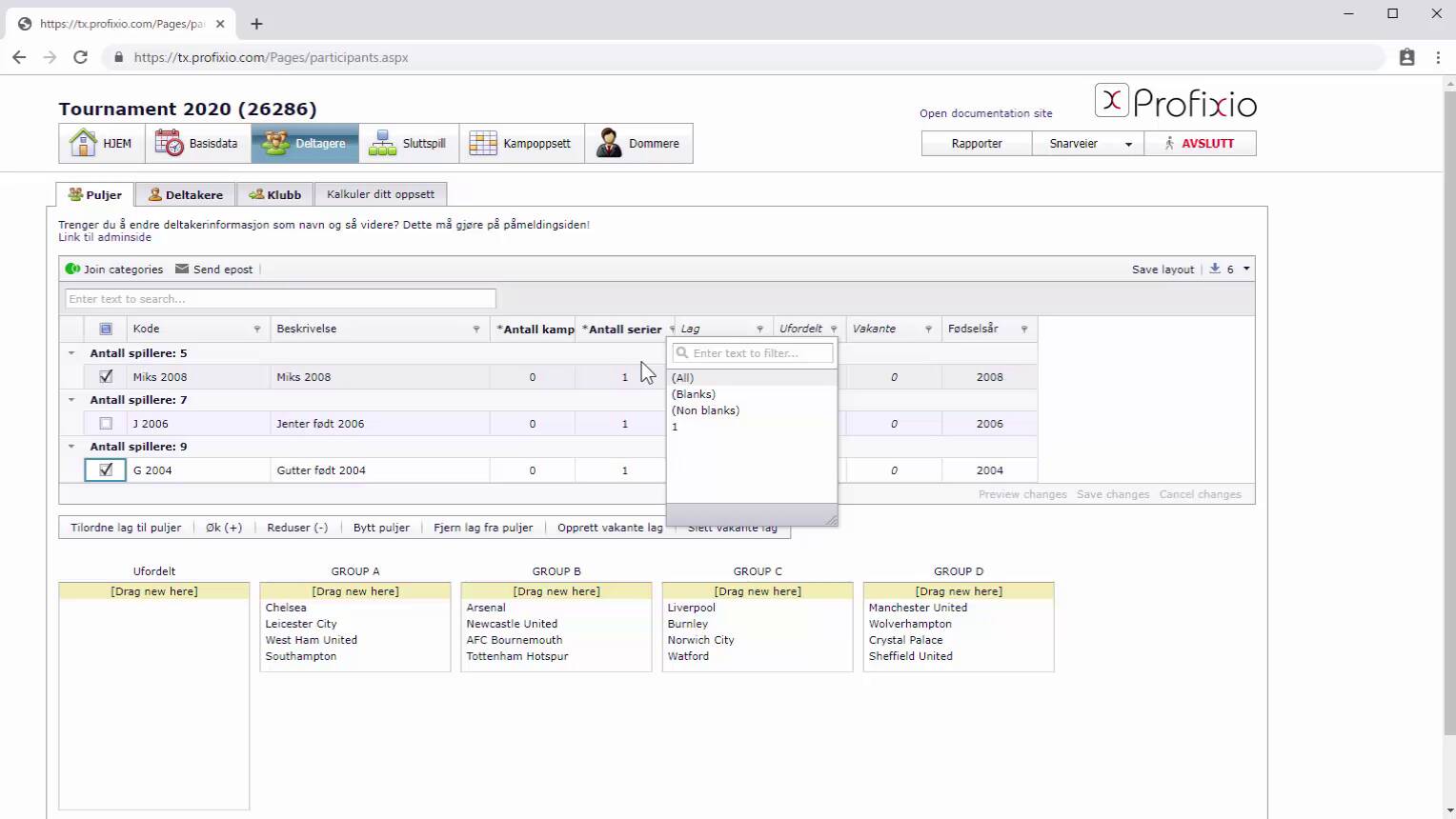The image size is (1456, 819).
Task: Focus the grid search text box
Action: pyautogui.click(x=280, y=299)
